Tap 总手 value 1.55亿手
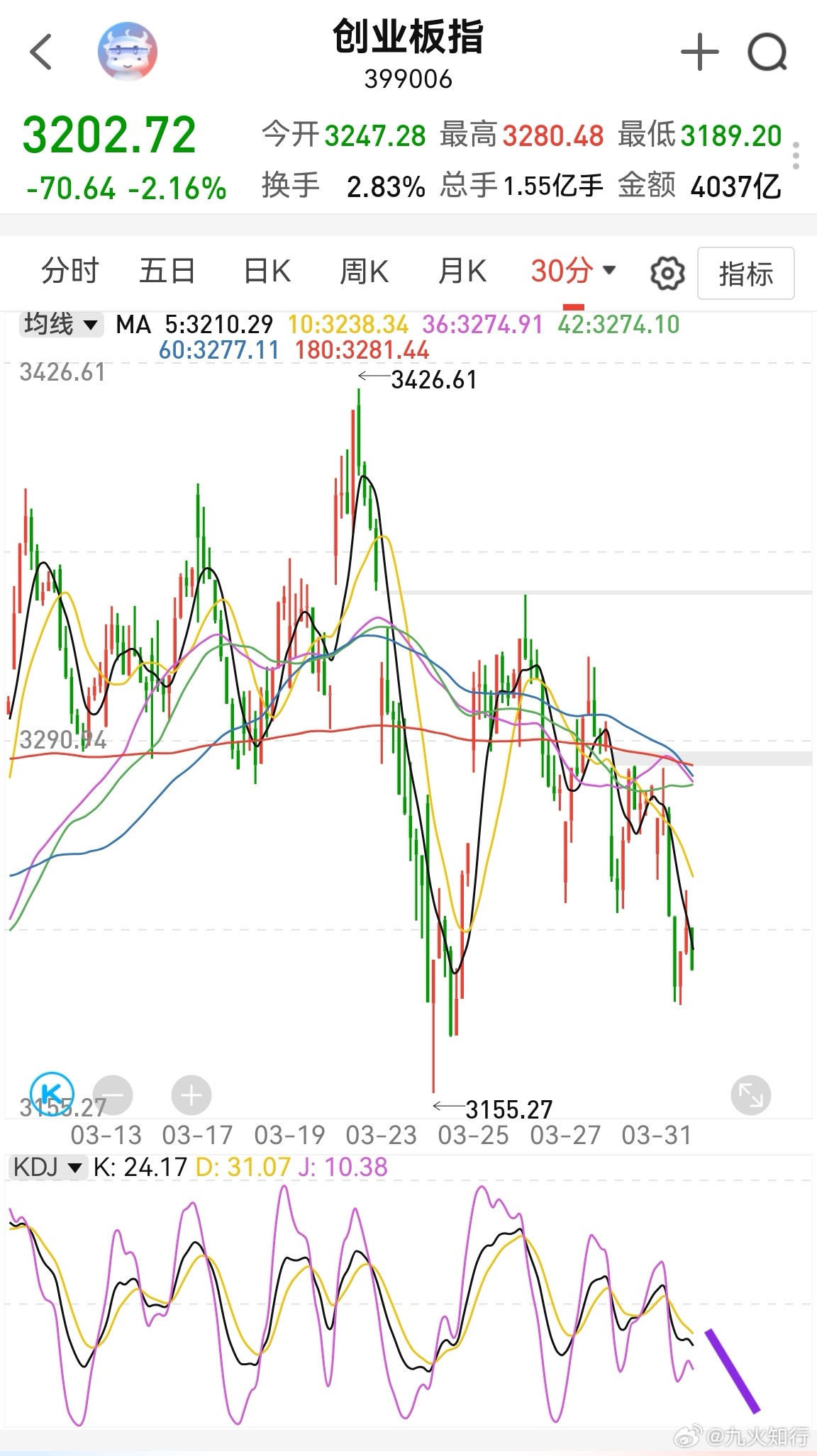 pos(553,186)
